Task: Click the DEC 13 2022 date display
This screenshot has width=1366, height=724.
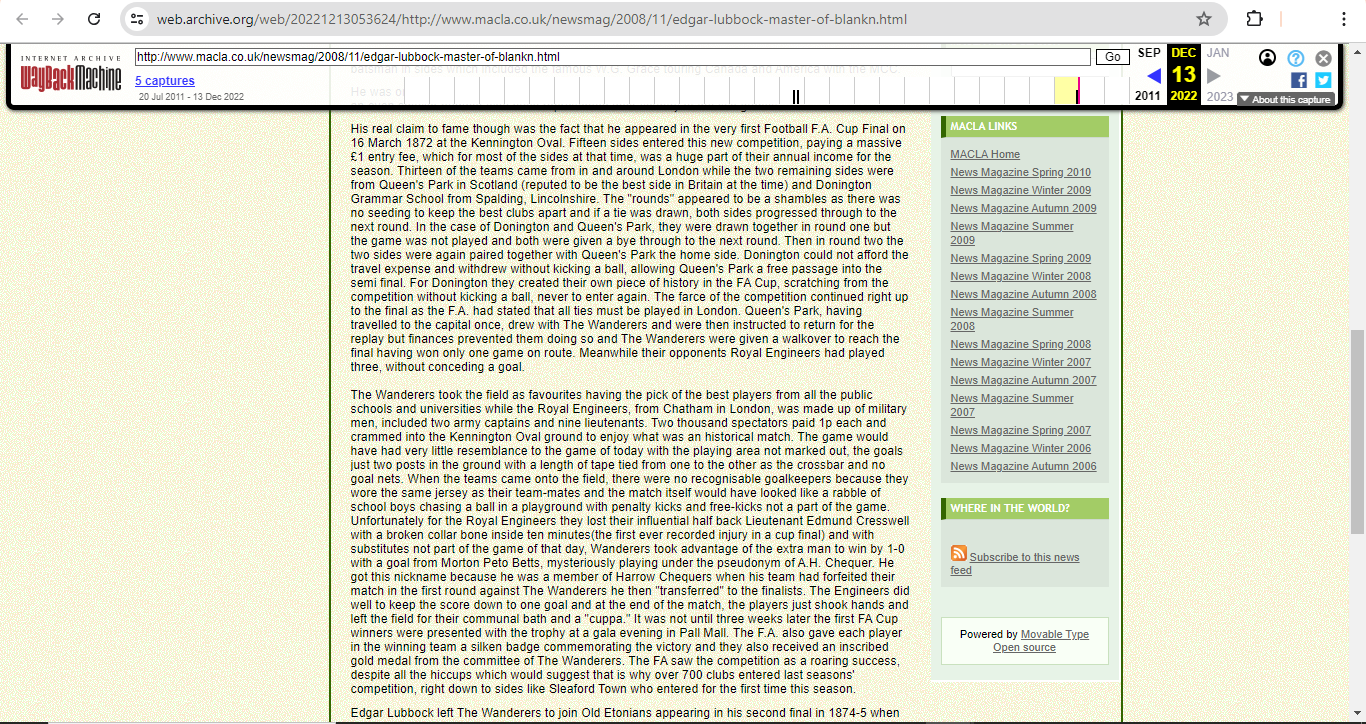Action: point(1184,75)
